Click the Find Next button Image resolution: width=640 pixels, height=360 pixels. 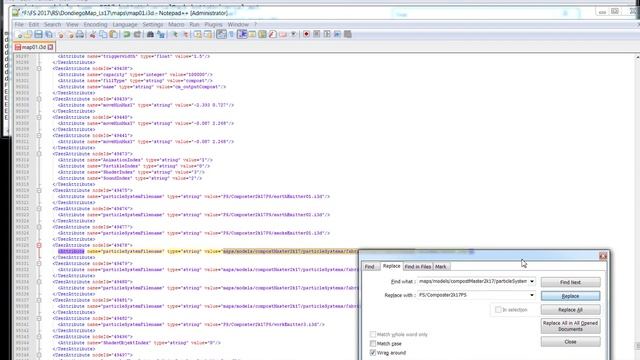click(570, 282)
